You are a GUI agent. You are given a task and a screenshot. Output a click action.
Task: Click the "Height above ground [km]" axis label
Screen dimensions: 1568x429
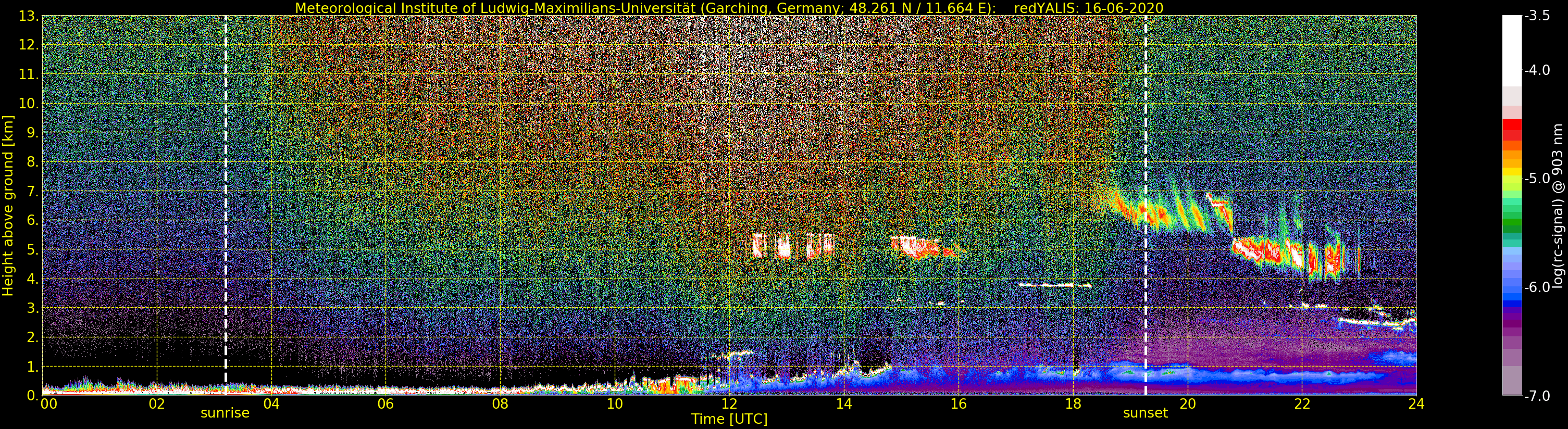click(8, 206)
